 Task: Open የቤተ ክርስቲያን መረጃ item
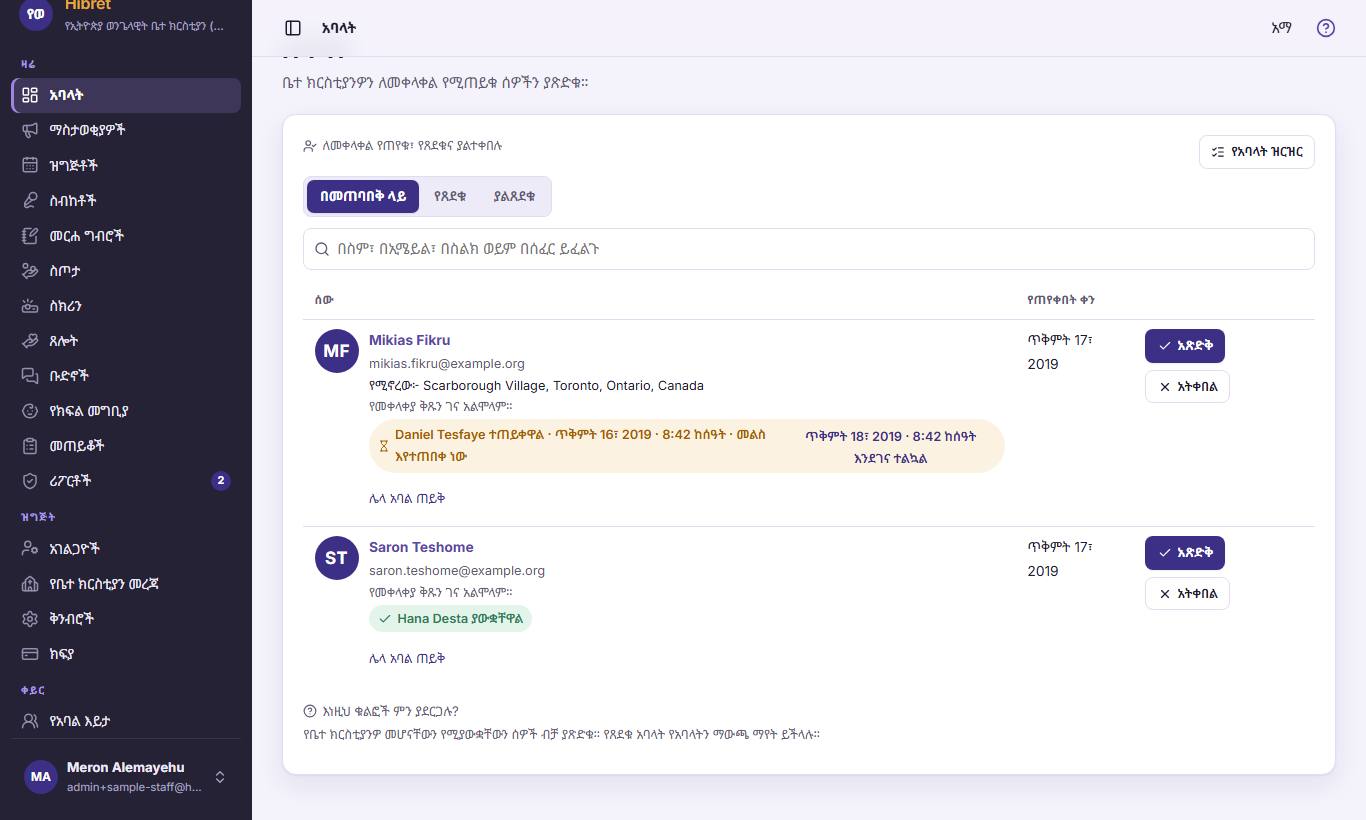click(x=126, y=584)
